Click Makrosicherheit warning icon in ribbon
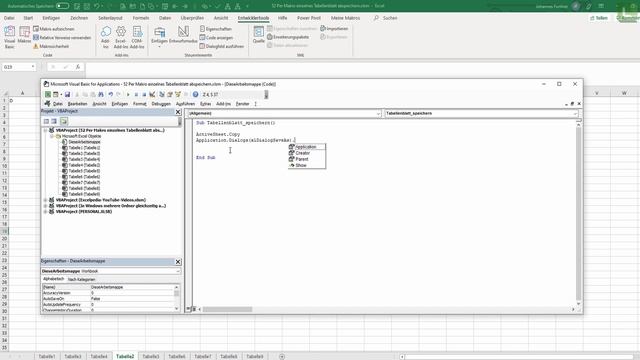The width and height of the screenshot is (640, 360). [36, 46]
